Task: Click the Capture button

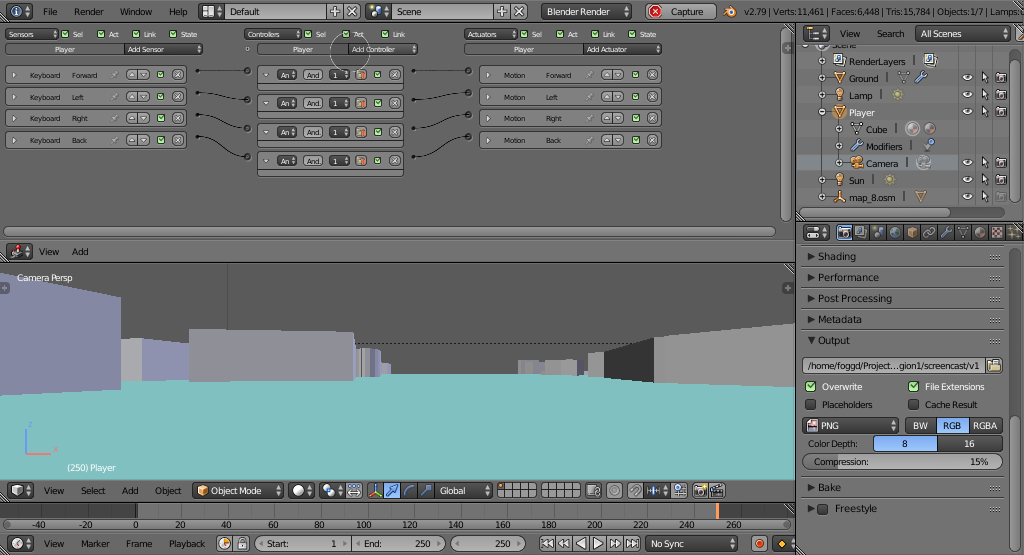Action: pyautogui.click(x=680, y=12)
